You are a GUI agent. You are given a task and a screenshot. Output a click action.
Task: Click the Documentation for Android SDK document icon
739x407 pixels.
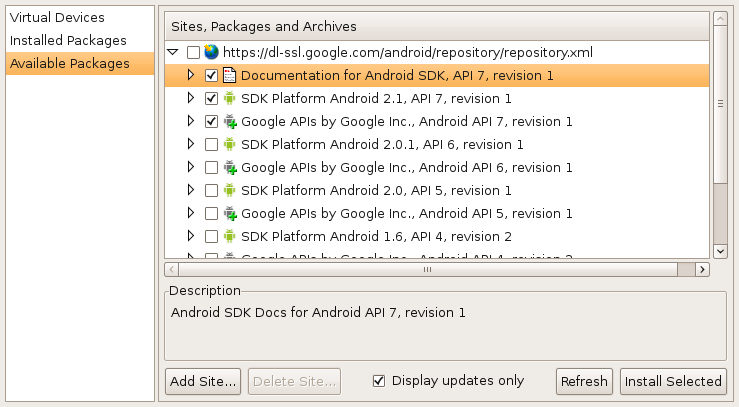[x=230, y=75]
